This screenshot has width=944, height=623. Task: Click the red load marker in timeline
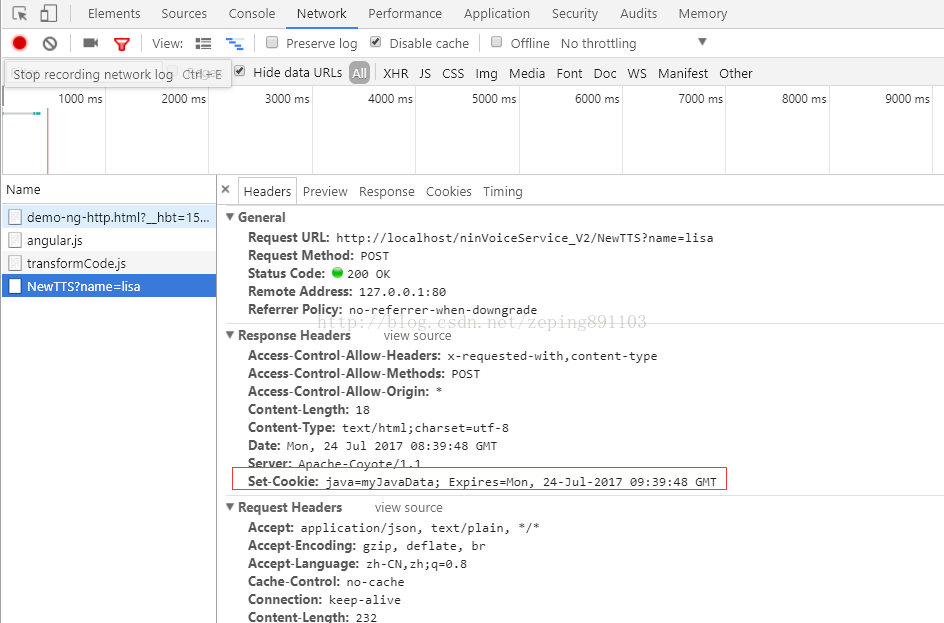pyautogui.click(x=48, y=141)
